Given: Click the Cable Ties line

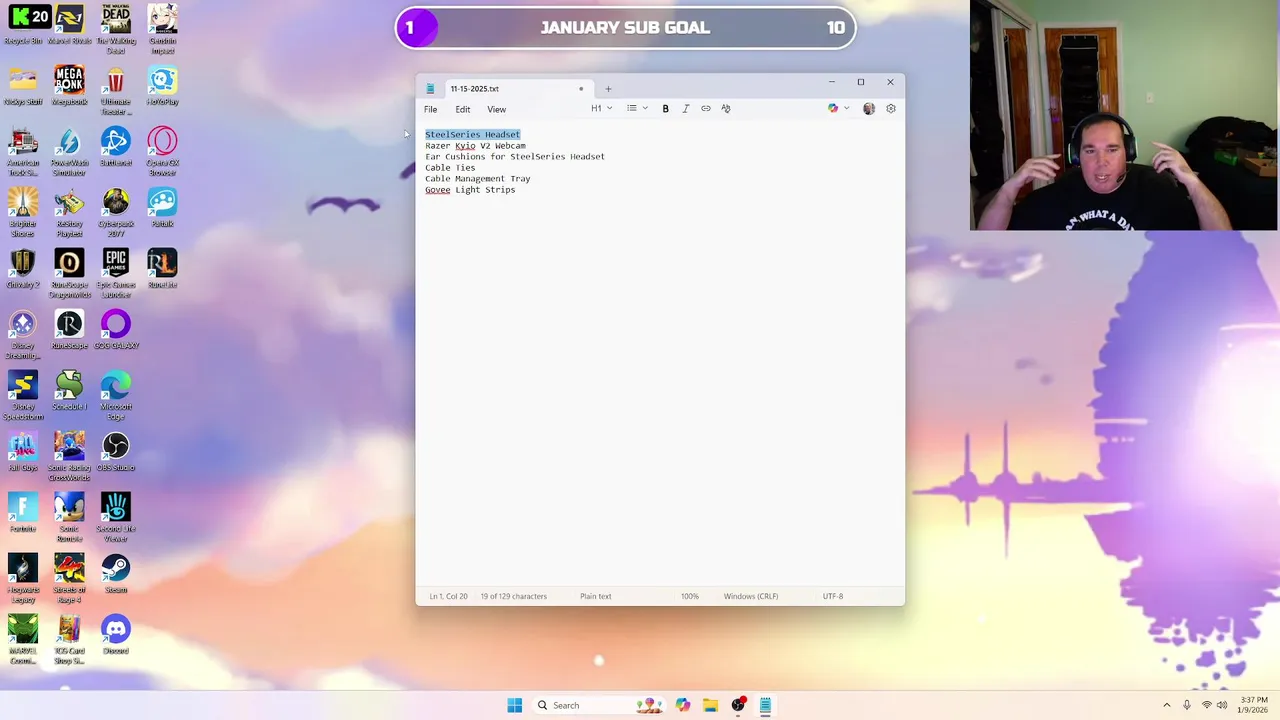Looking at the screenshot, I should pos(450,168).
